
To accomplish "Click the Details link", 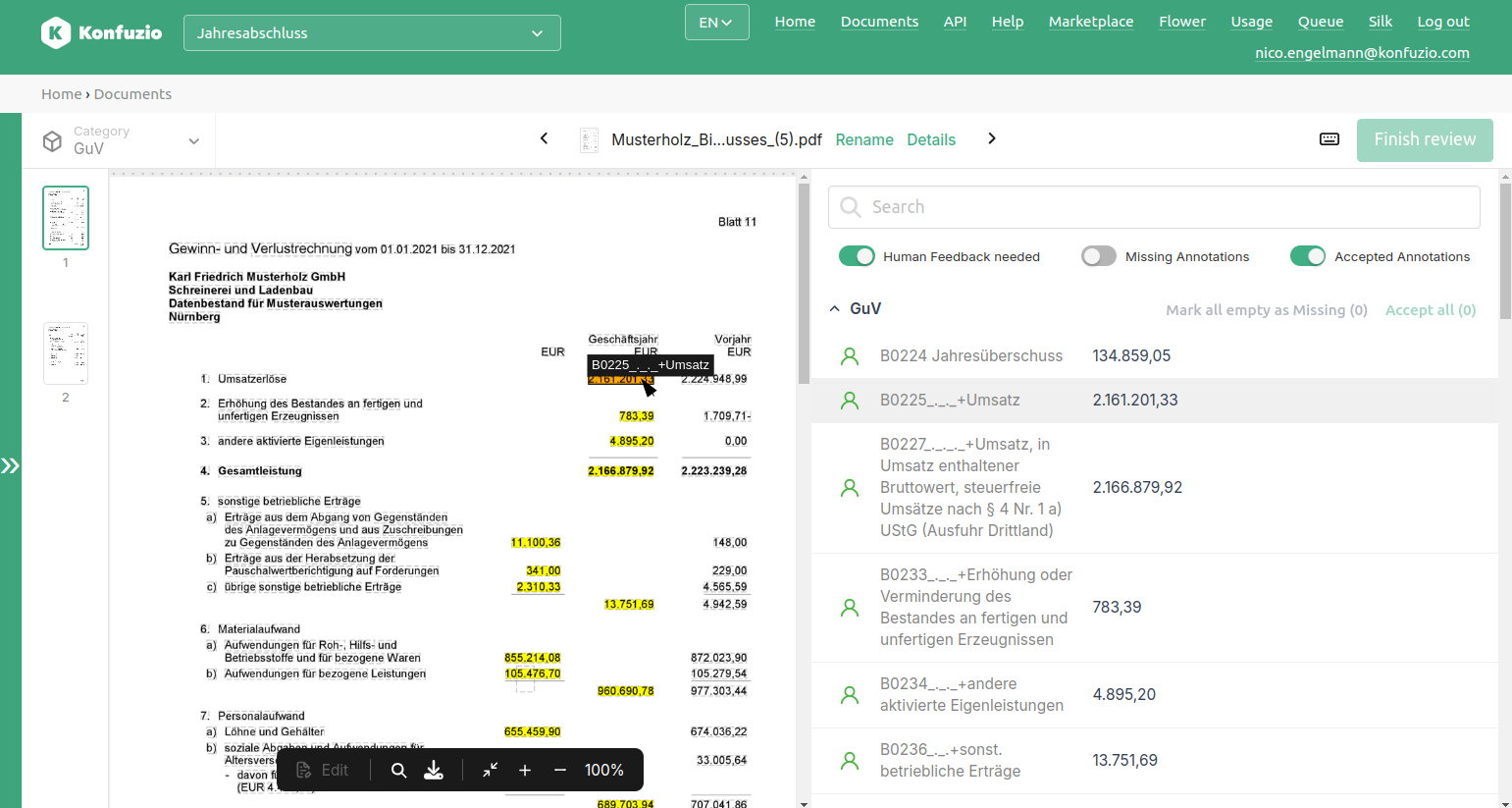I will point(931,139).
